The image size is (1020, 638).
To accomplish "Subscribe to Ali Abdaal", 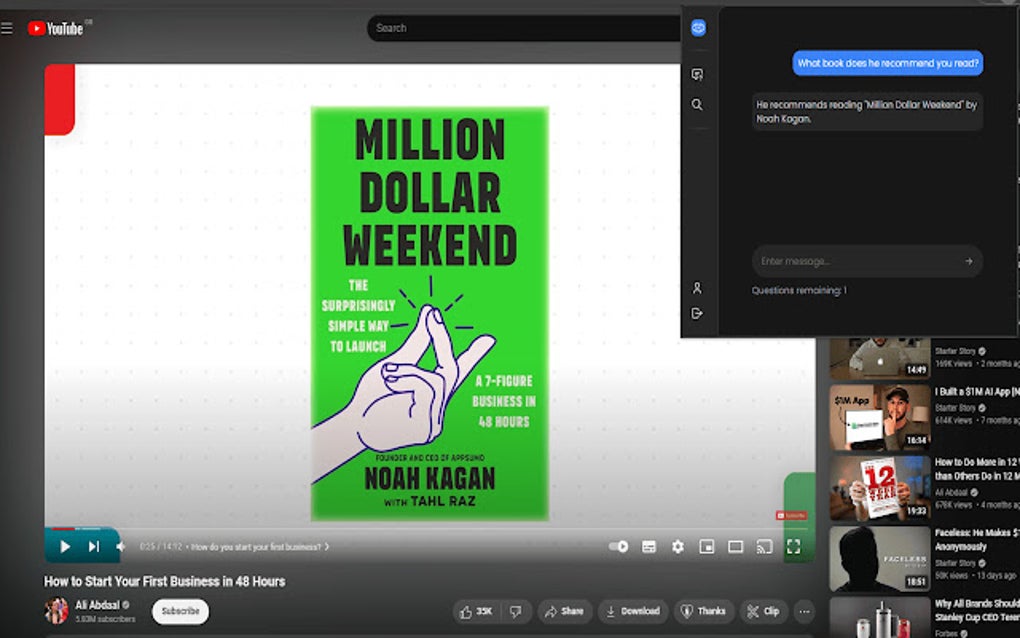I will (x=180, y=611).
